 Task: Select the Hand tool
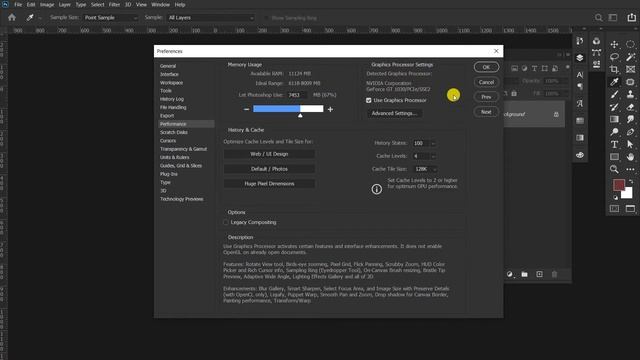point(630,157)
